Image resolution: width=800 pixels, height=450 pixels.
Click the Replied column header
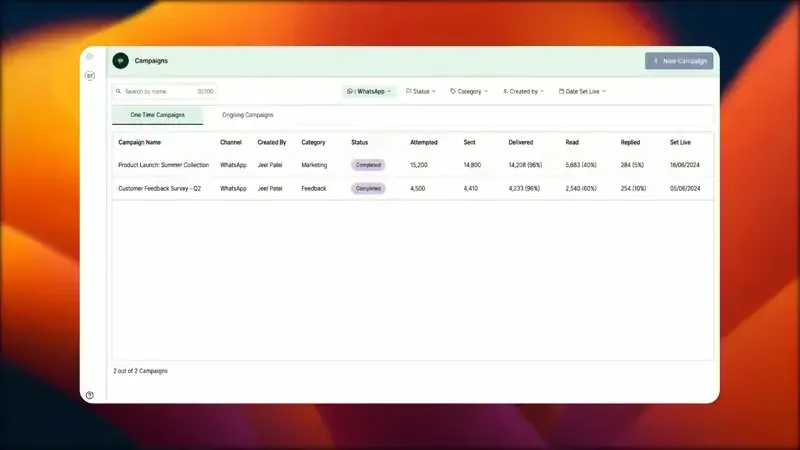tap(630, 142)
